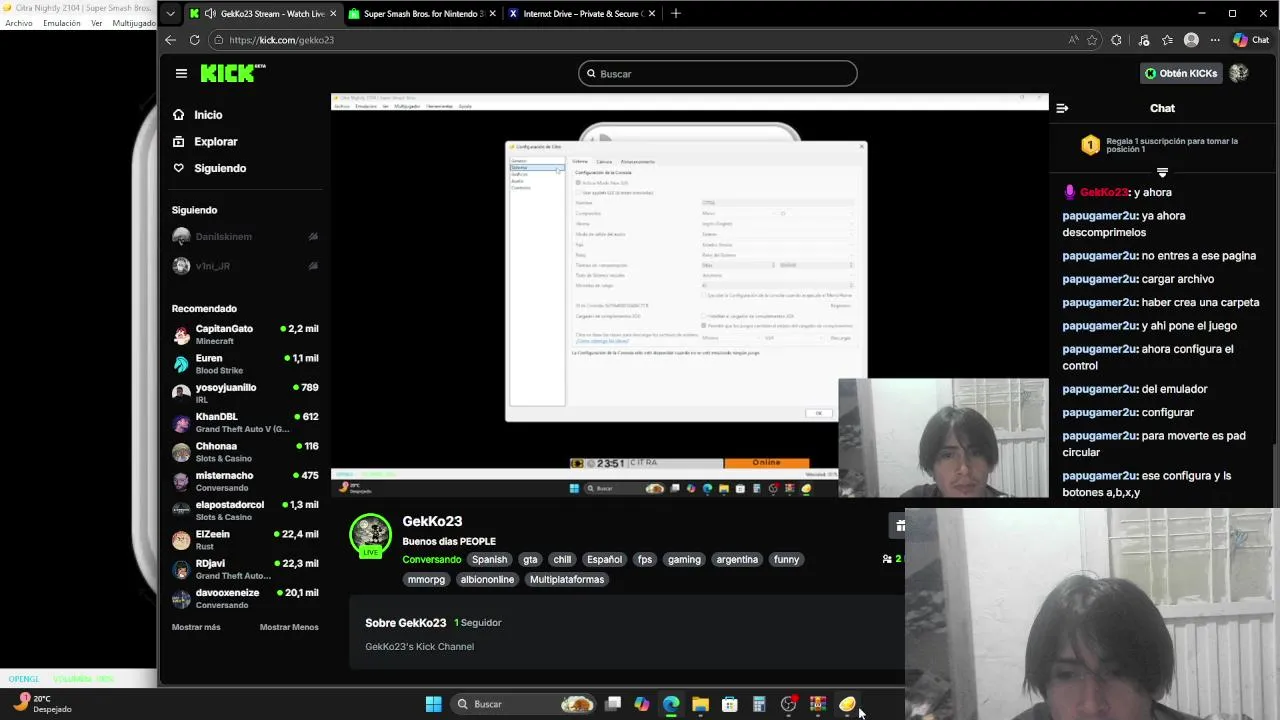This screenshot has width=1280, height=720.
Task: Open the Archivo menu in Citra window
Action: click(19, 23)
